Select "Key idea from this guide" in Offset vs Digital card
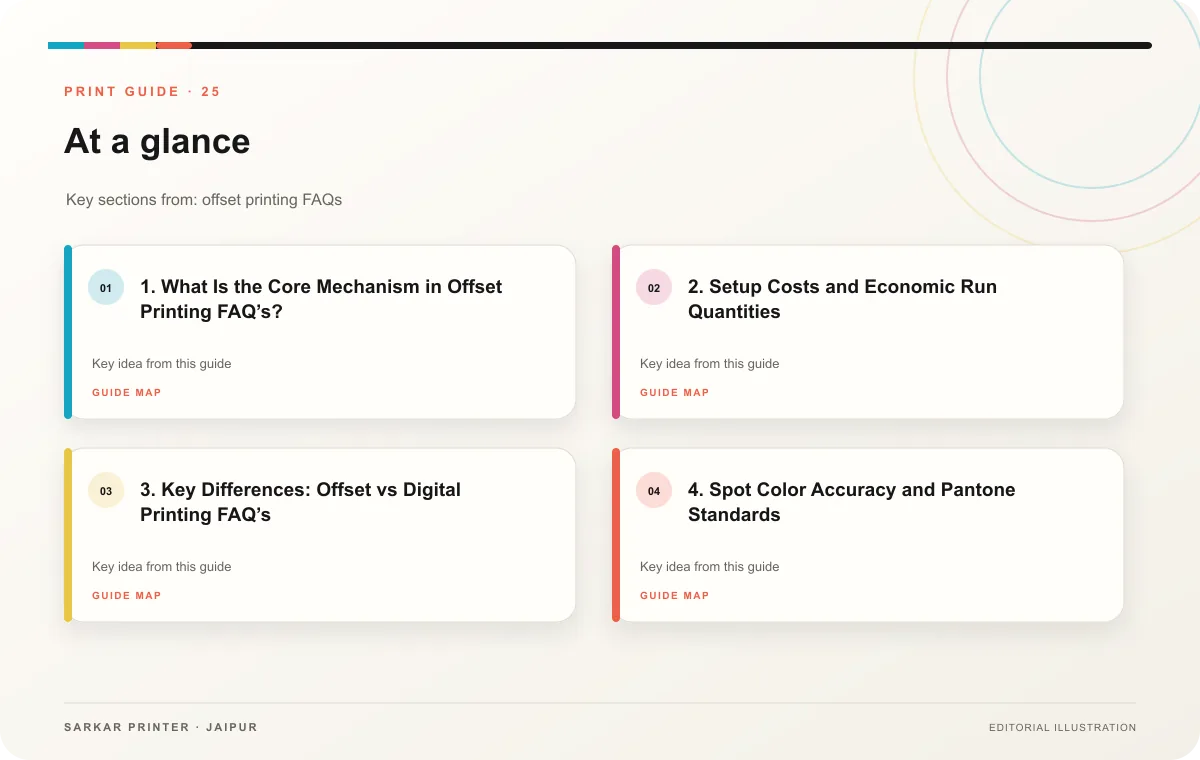 (x=162, y=567)
